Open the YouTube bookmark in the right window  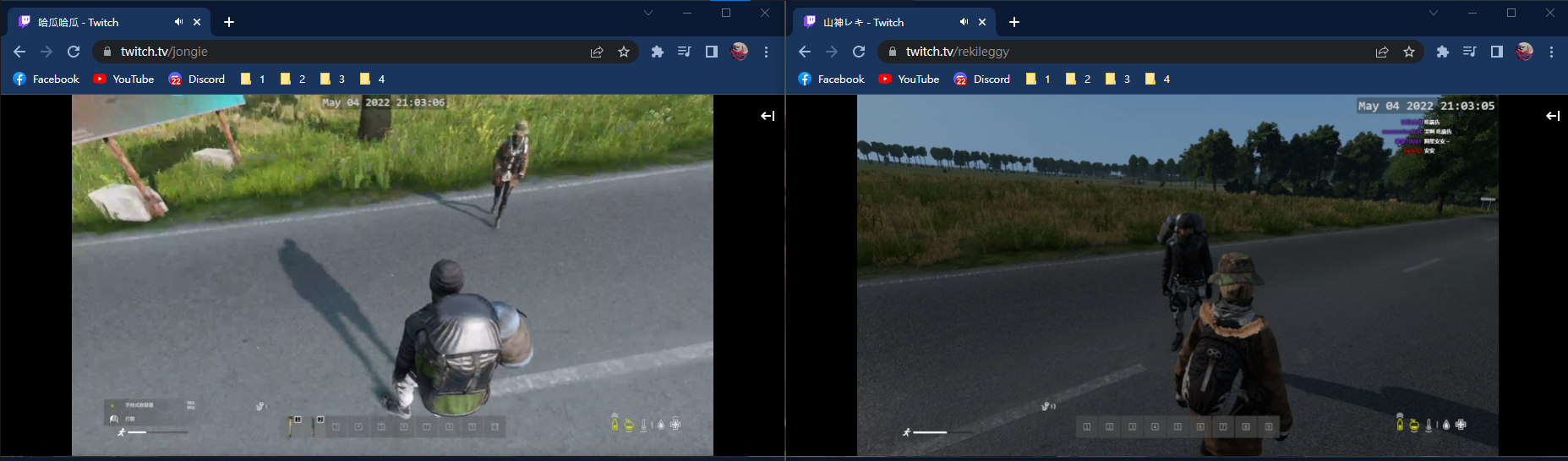909,79
